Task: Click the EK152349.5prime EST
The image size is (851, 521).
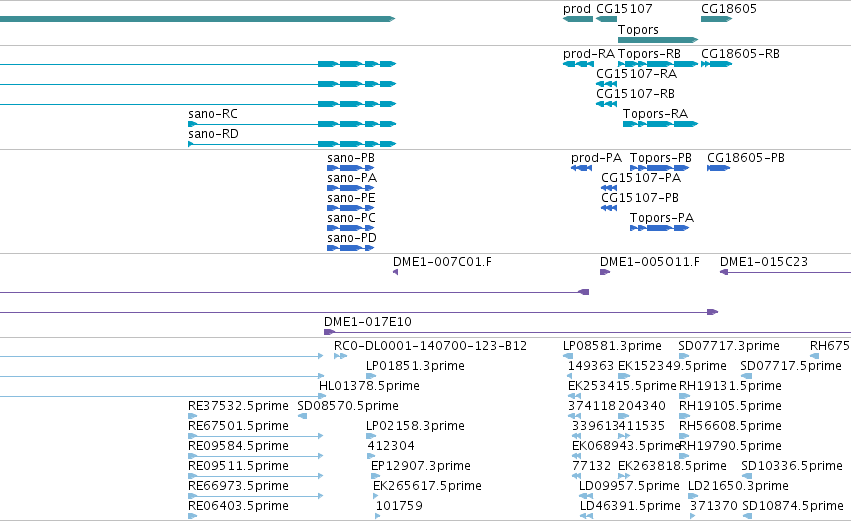Action: (624, 376)
